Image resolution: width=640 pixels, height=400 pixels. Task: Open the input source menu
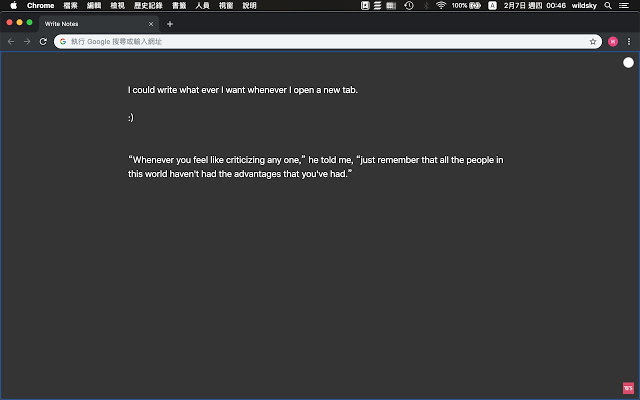click(x=492, y=6)
